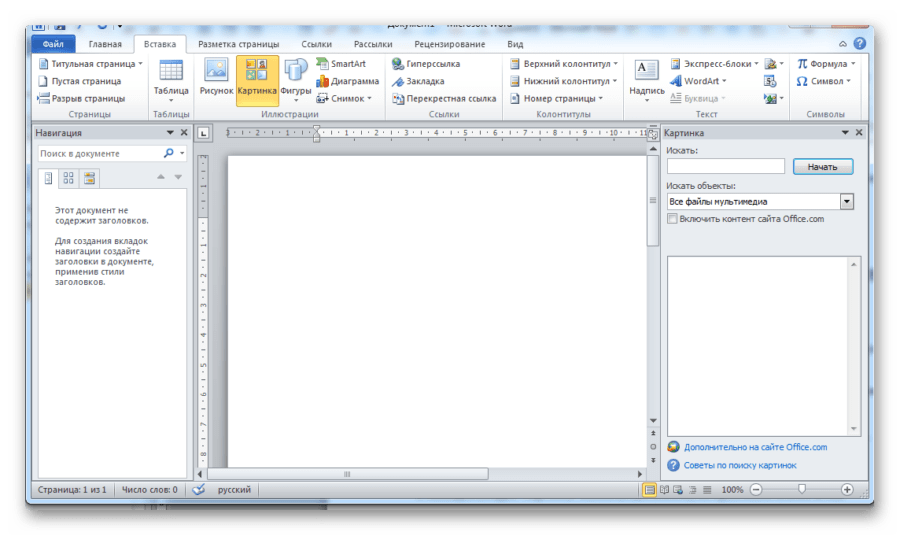Toggle the ruler view button above scrollbar
Viewport: 900px width, 536px height.
tap(653, 133)
